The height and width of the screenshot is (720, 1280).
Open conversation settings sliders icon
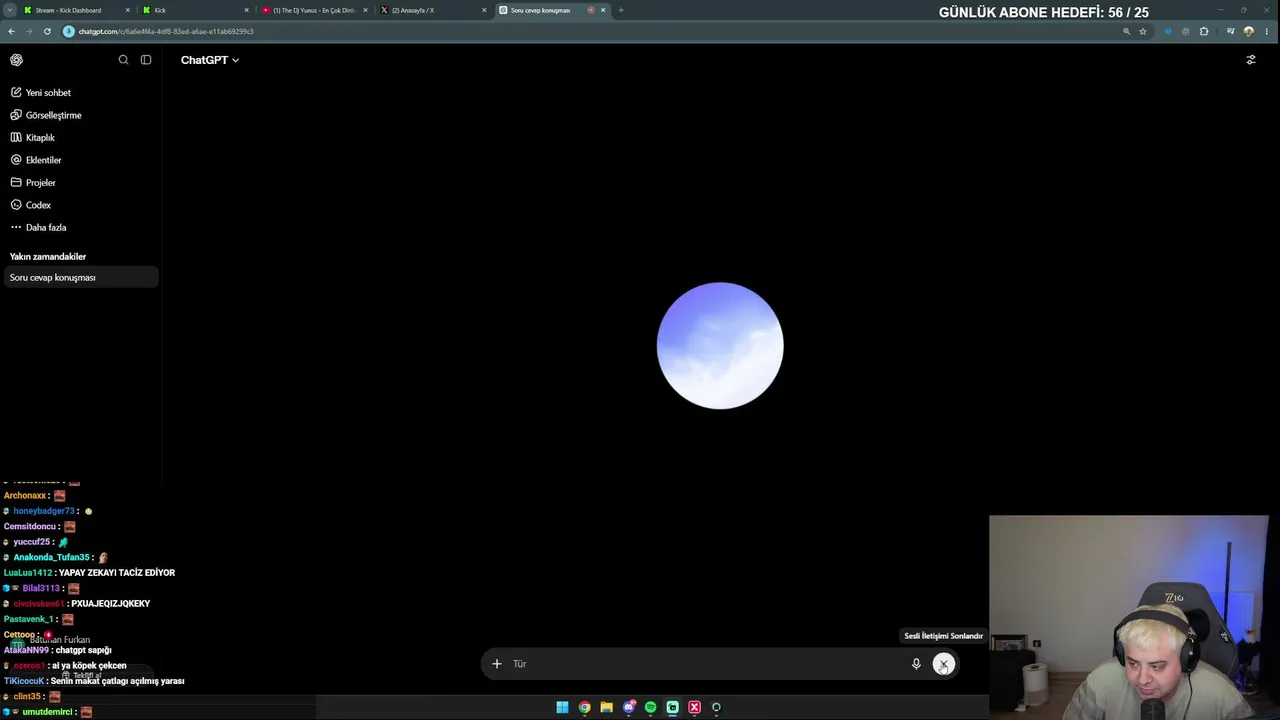(1250, 60)
